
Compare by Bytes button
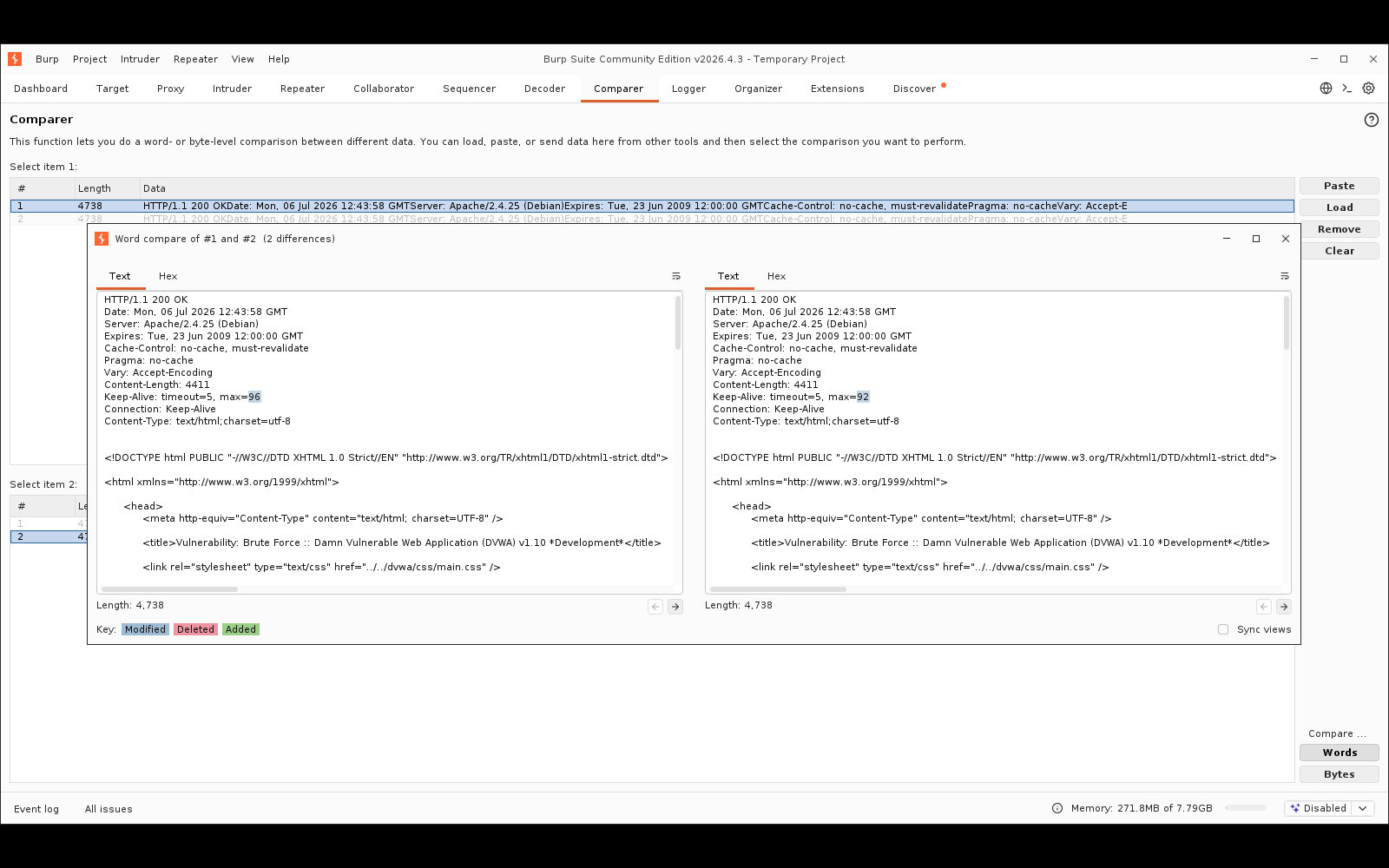pos(1340,774)
